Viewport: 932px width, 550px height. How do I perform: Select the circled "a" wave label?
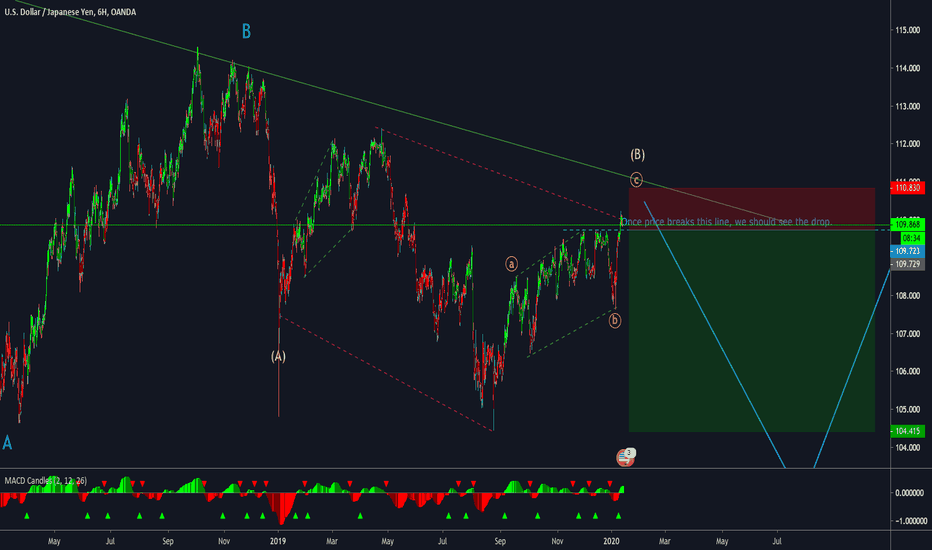[511, 265]
